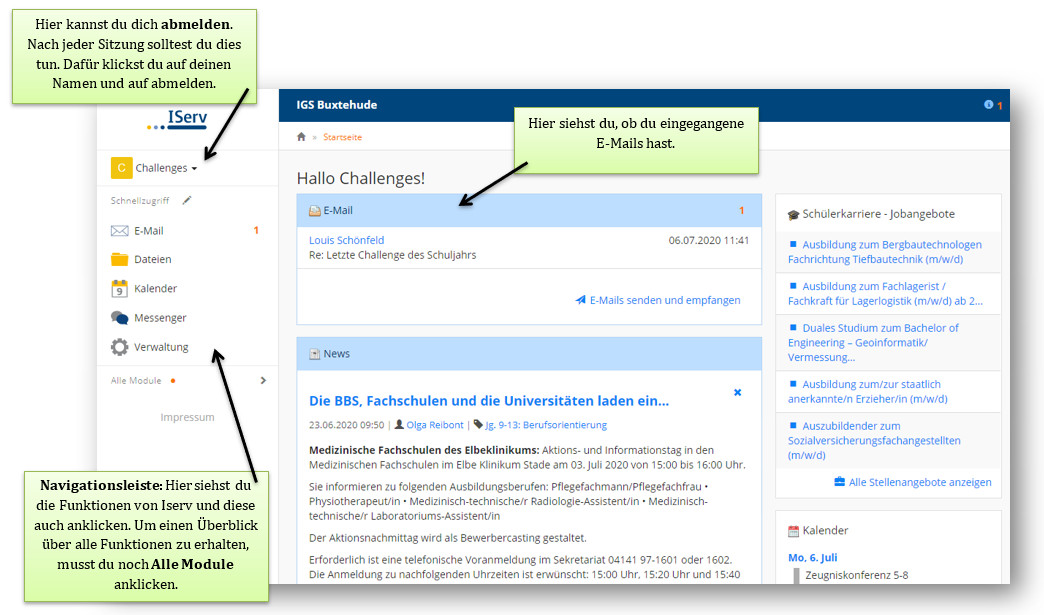Expand Alle Module list
The width and height of the screenshot is (1044, 615).
click(x=262, y=381)
